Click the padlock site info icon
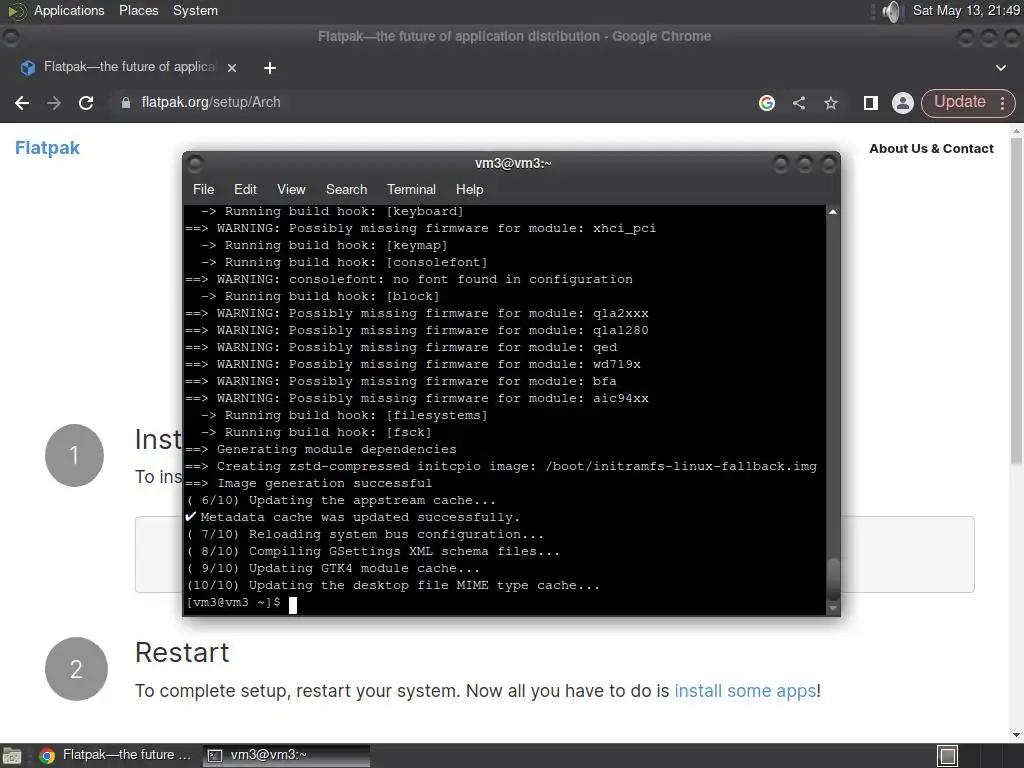The width and height of the screenshot is (1024, 768). point(125,103)
